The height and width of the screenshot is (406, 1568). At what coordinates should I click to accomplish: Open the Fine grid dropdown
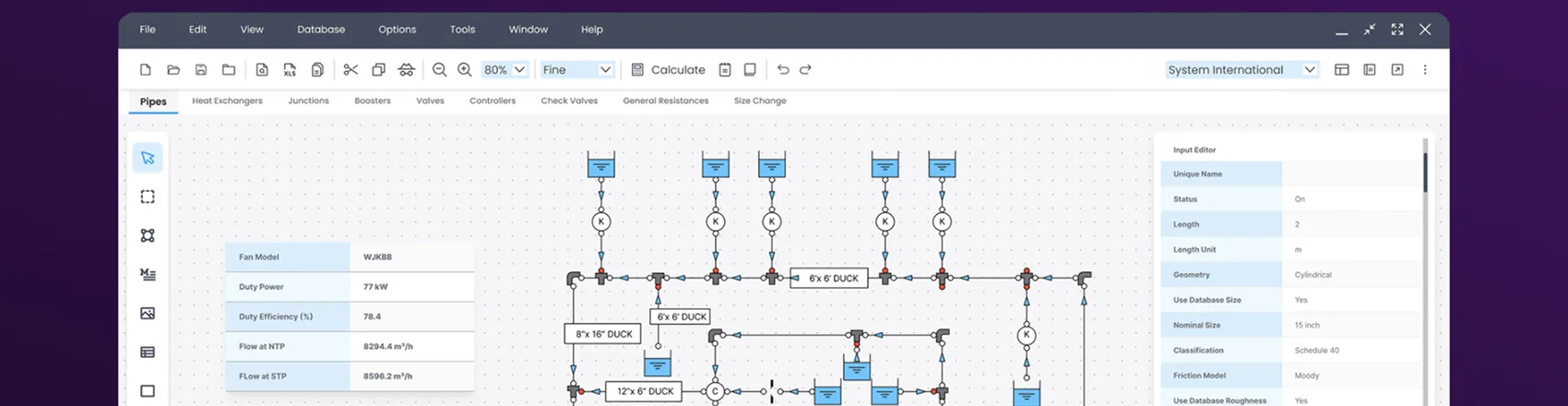point(577,69)
